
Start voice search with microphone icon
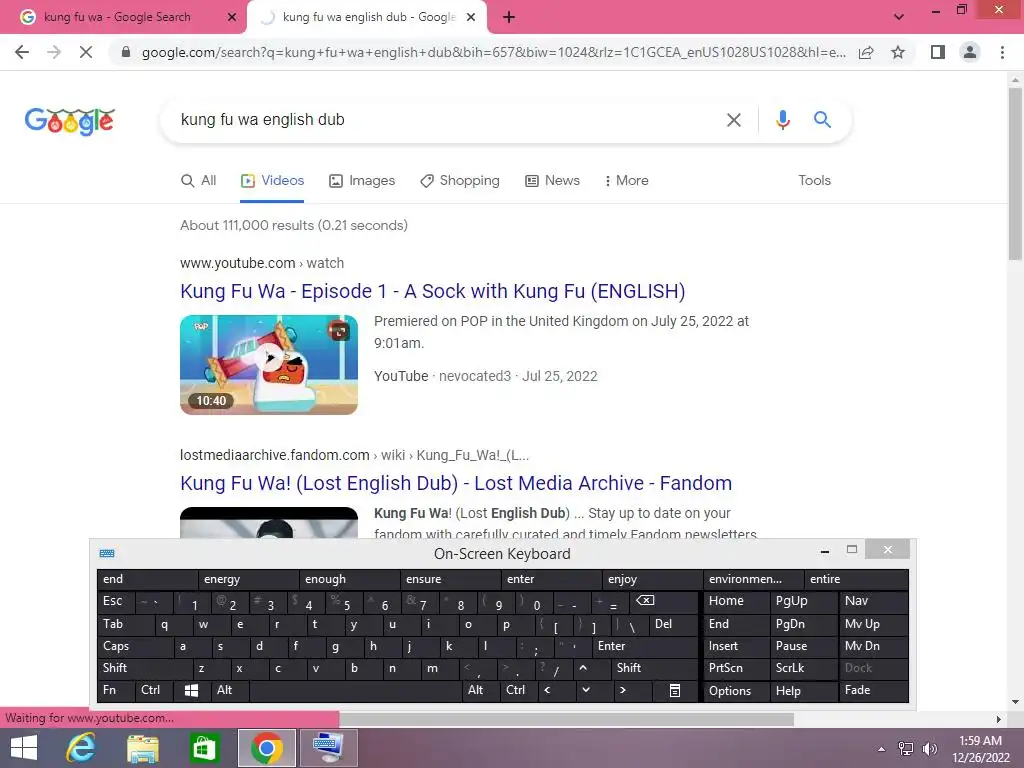coord(783,120)
